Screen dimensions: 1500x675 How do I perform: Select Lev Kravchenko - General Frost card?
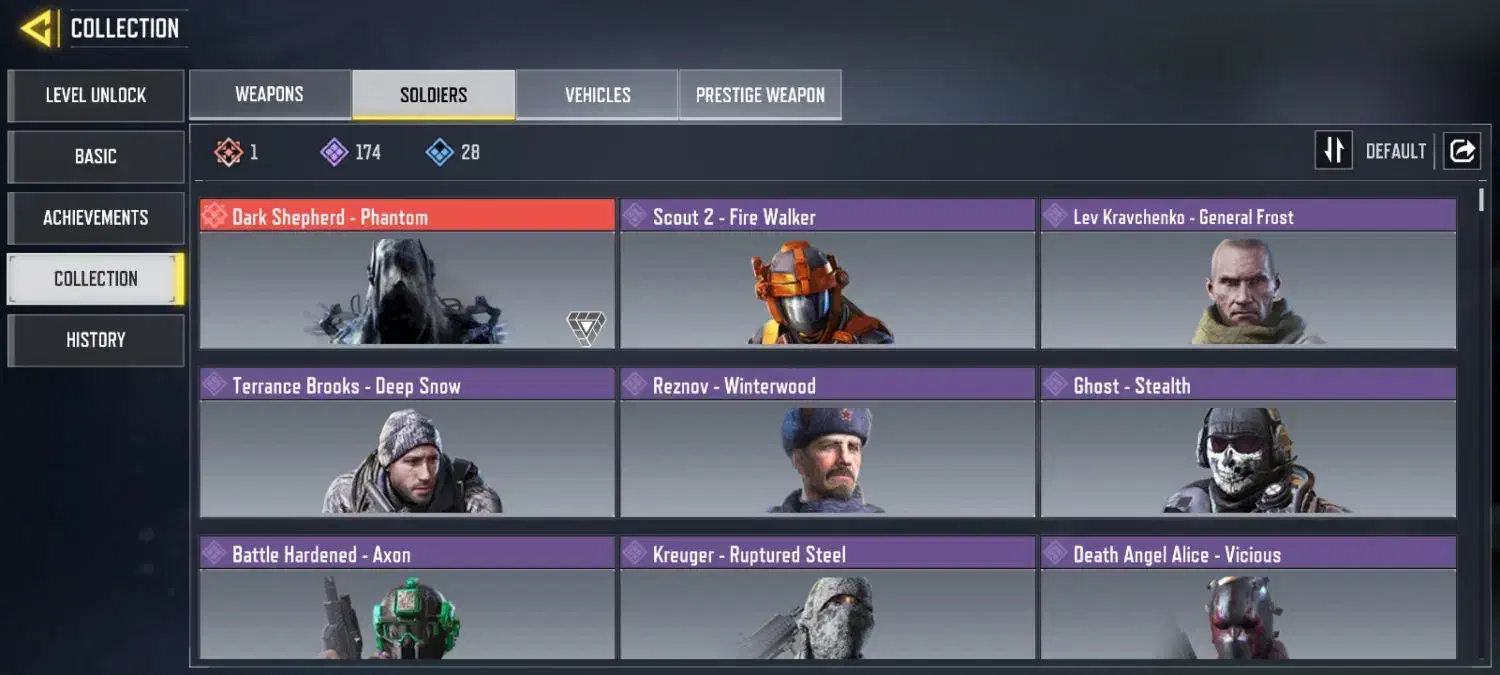[x=1248, y=274]
